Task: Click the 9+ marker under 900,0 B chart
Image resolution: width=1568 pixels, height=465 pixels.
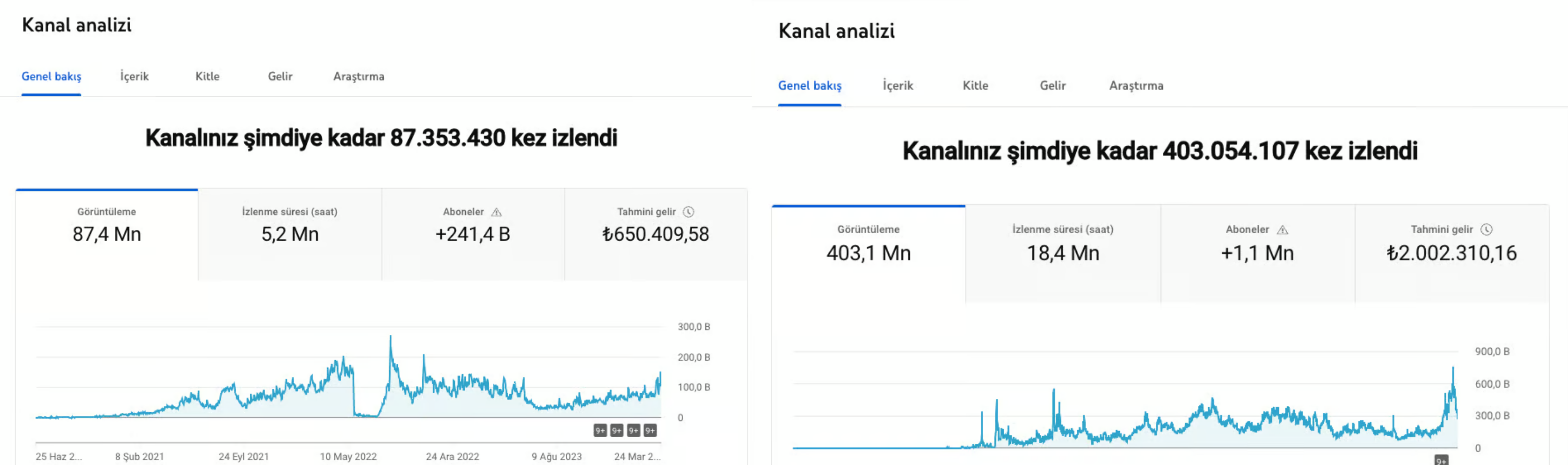Action: pos(1441,461)
